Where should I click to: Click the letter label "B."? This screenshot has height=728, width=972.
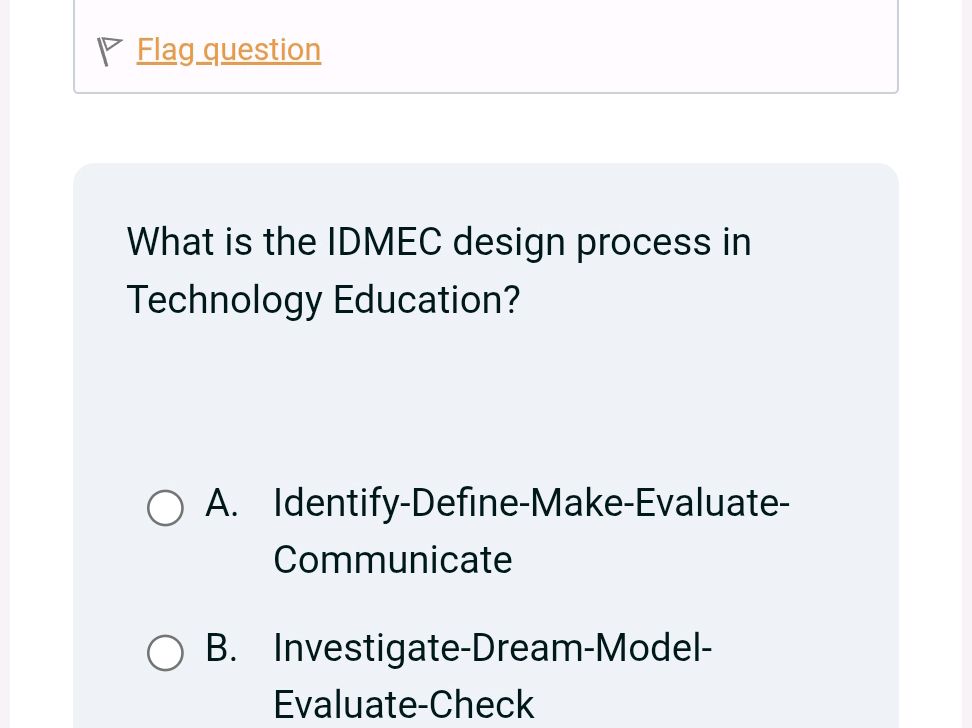pos(221,648)
